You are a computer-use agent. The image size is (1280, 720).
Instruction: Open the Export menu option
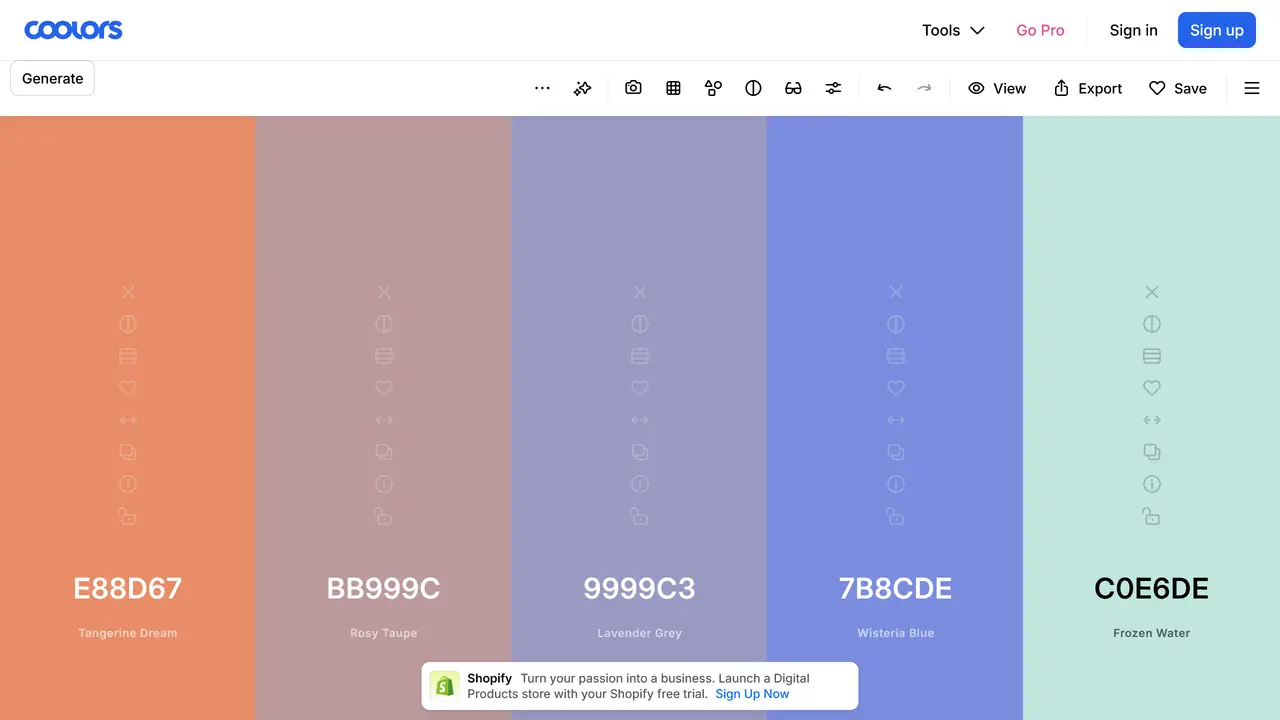pyautogui.click(x=1088, y=88)
